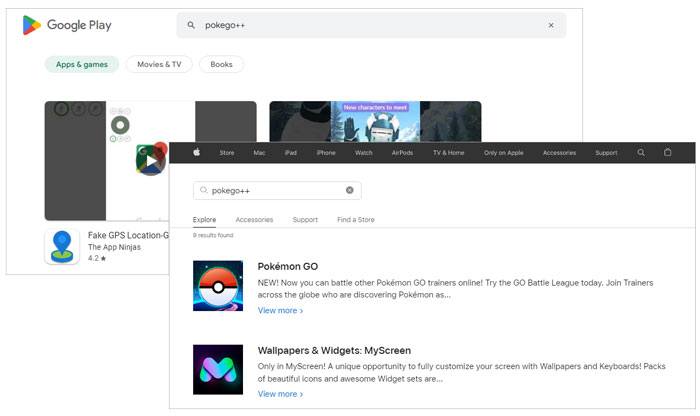Click the Apple nav bar search icon
This screenshot has height=416, width=700.
pos(641,153)
